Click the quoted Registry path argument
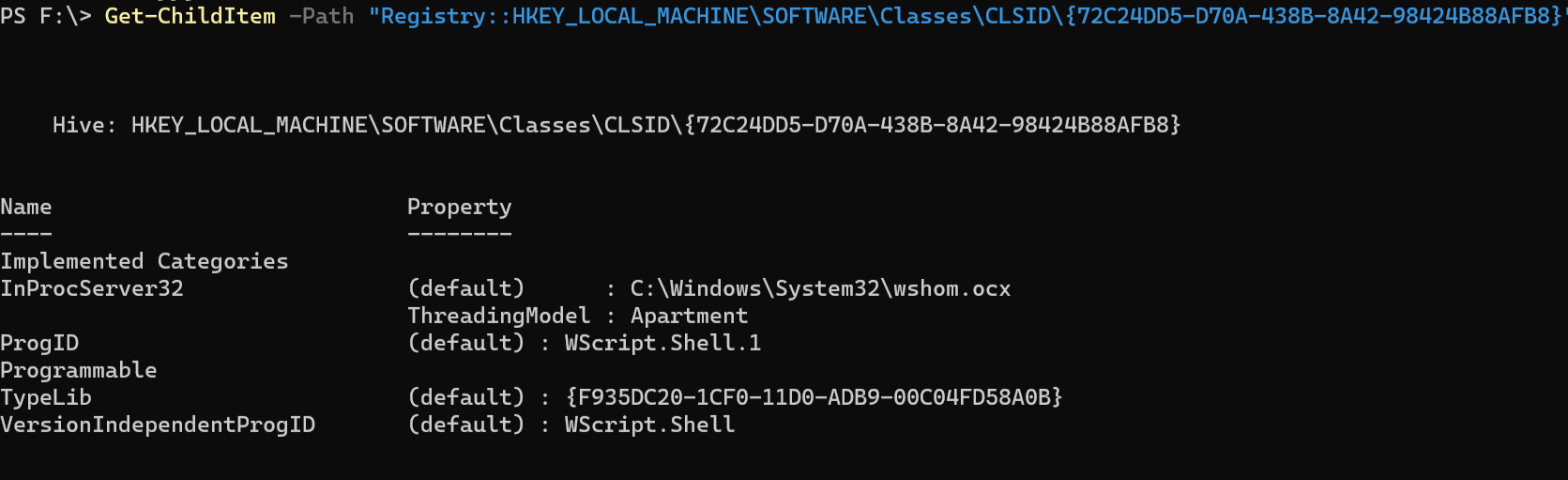Image resolution: width=1568 pixels, height=480 pixels. click(x=965, y=16)
